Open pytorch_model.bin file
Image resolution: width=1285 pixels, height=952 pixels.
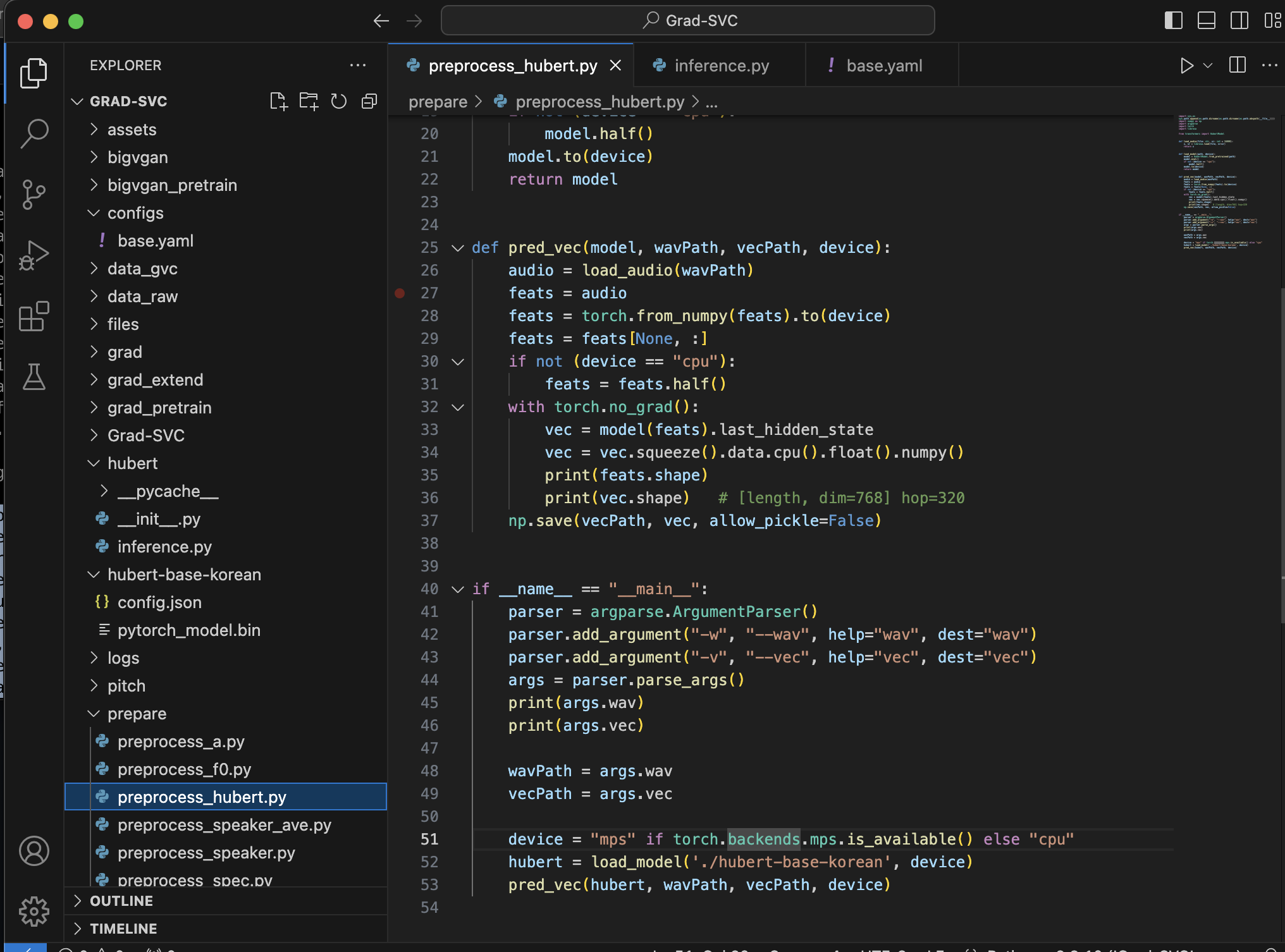coord(226,630)
